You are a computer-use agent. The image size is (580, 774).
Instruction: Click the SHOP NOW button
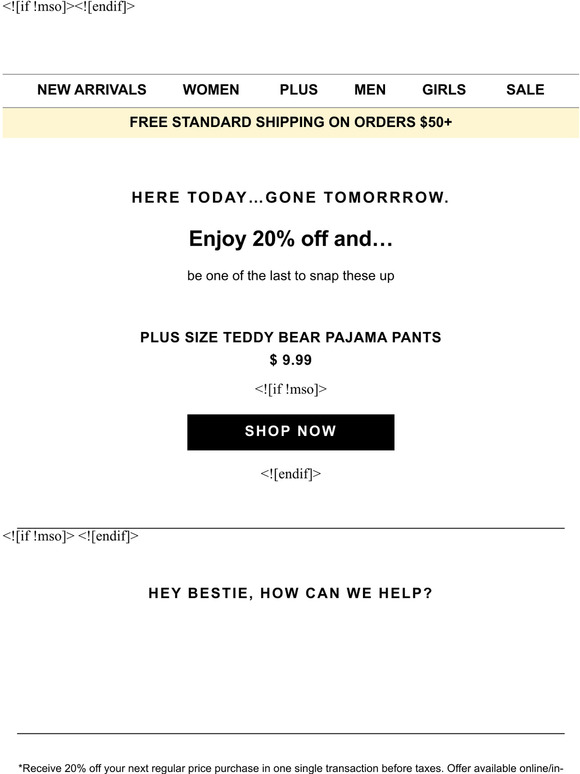pos(291,432)
